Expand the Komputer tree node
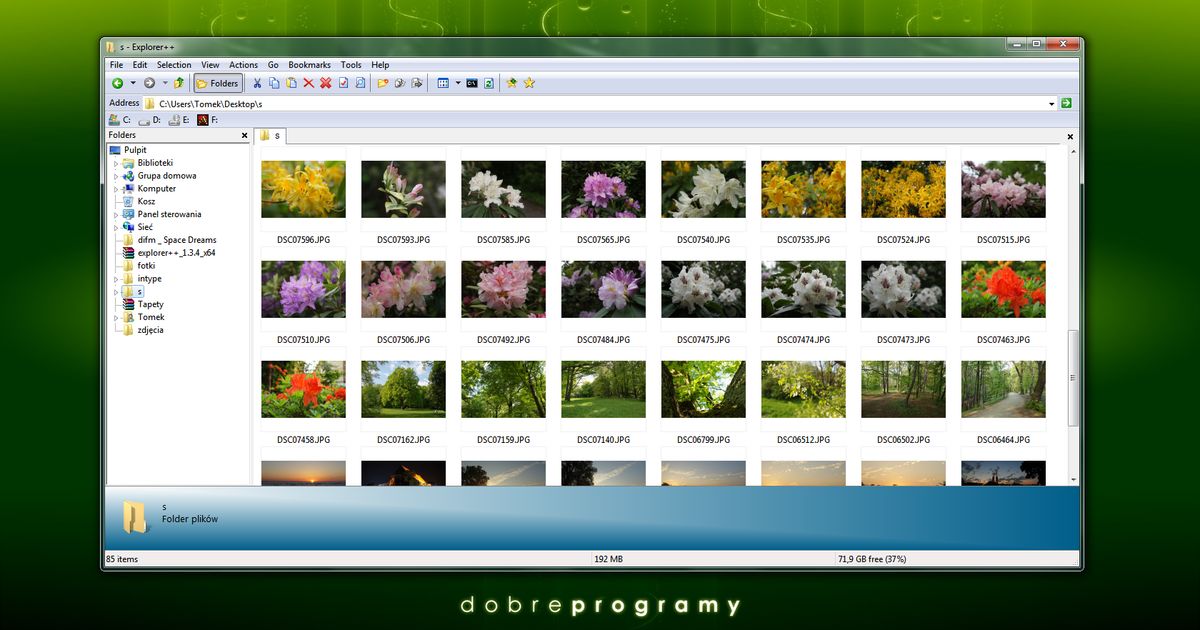This screenshot has height=630, width=1200. pyautogui.click(x=117, y=188)
